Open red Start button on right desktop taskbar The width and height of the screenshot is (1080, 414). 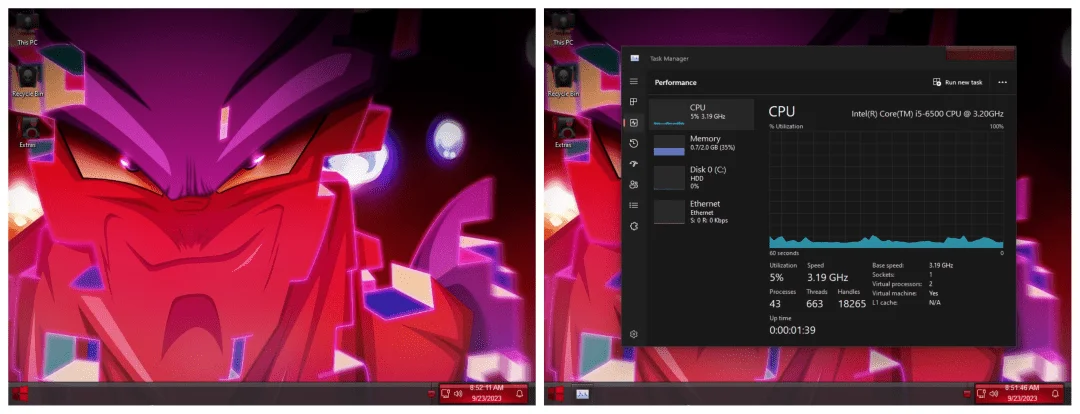[x=556, y=395]
